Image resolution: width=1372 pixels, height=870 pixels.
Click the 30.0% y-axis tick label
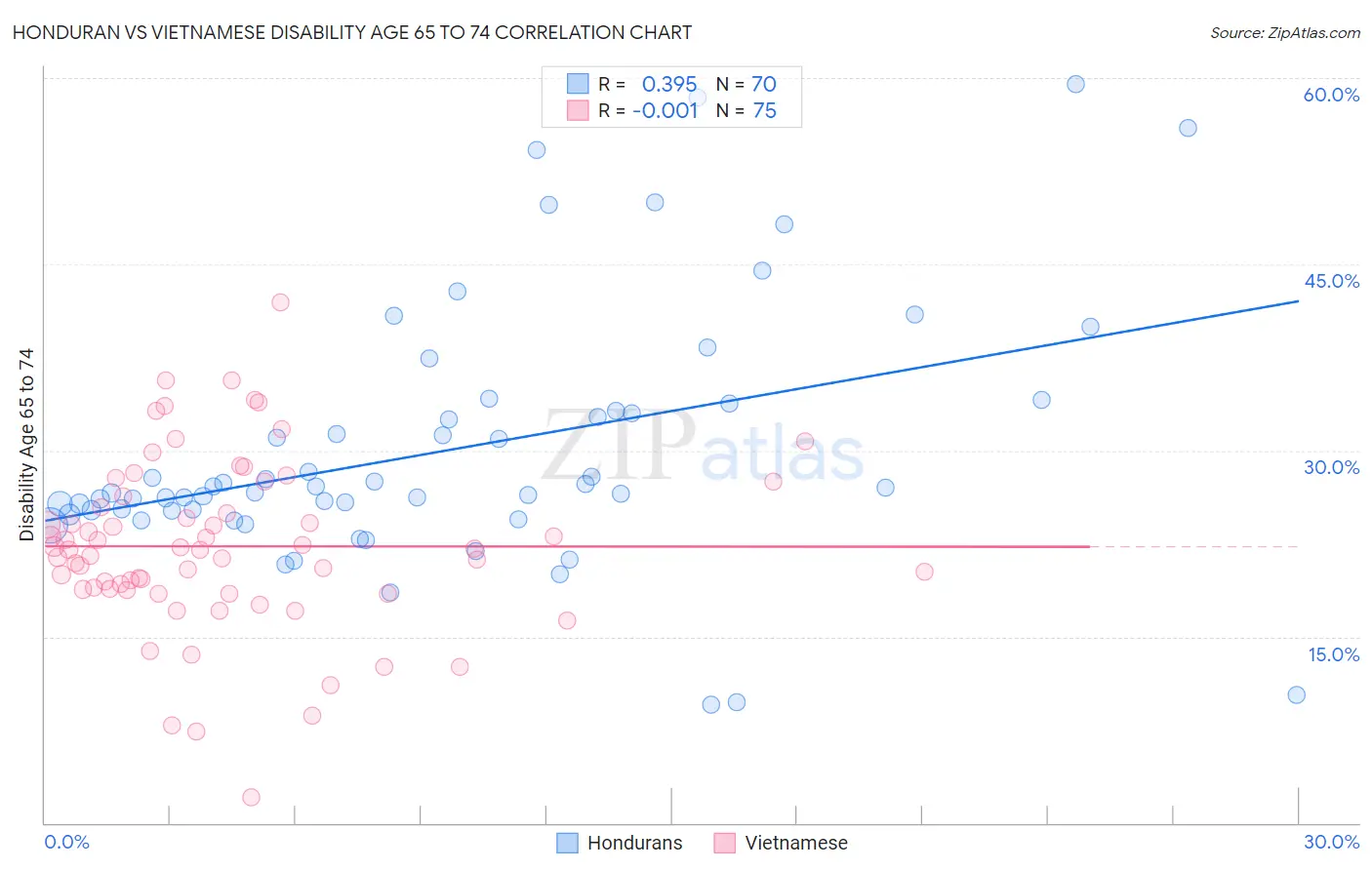click(x=1331, y=467)
